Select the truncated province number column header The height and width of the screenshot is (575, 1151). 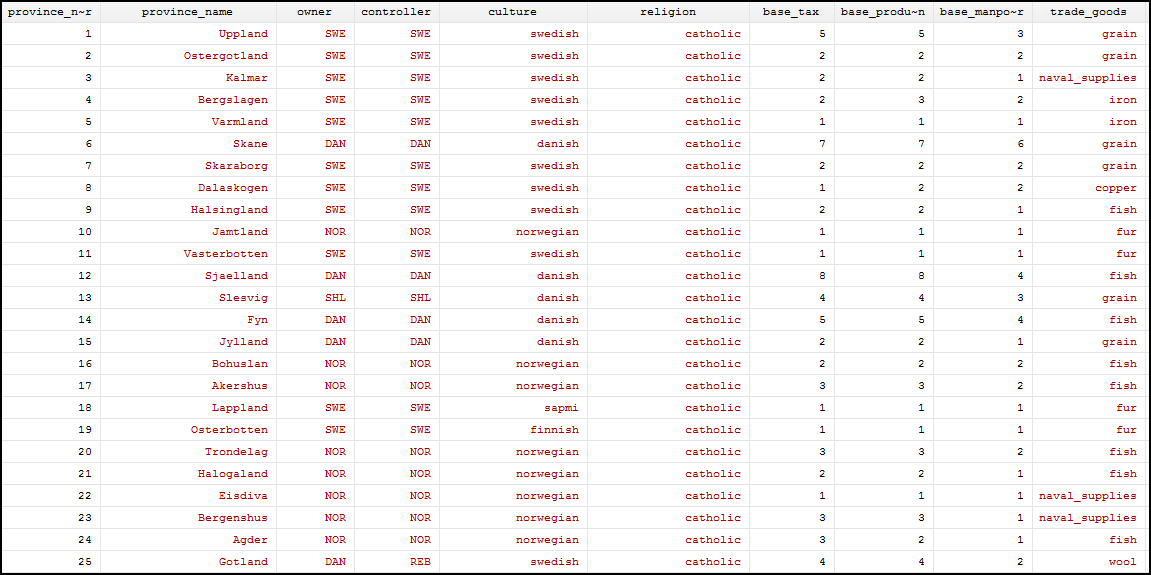(x=50, y=12)
